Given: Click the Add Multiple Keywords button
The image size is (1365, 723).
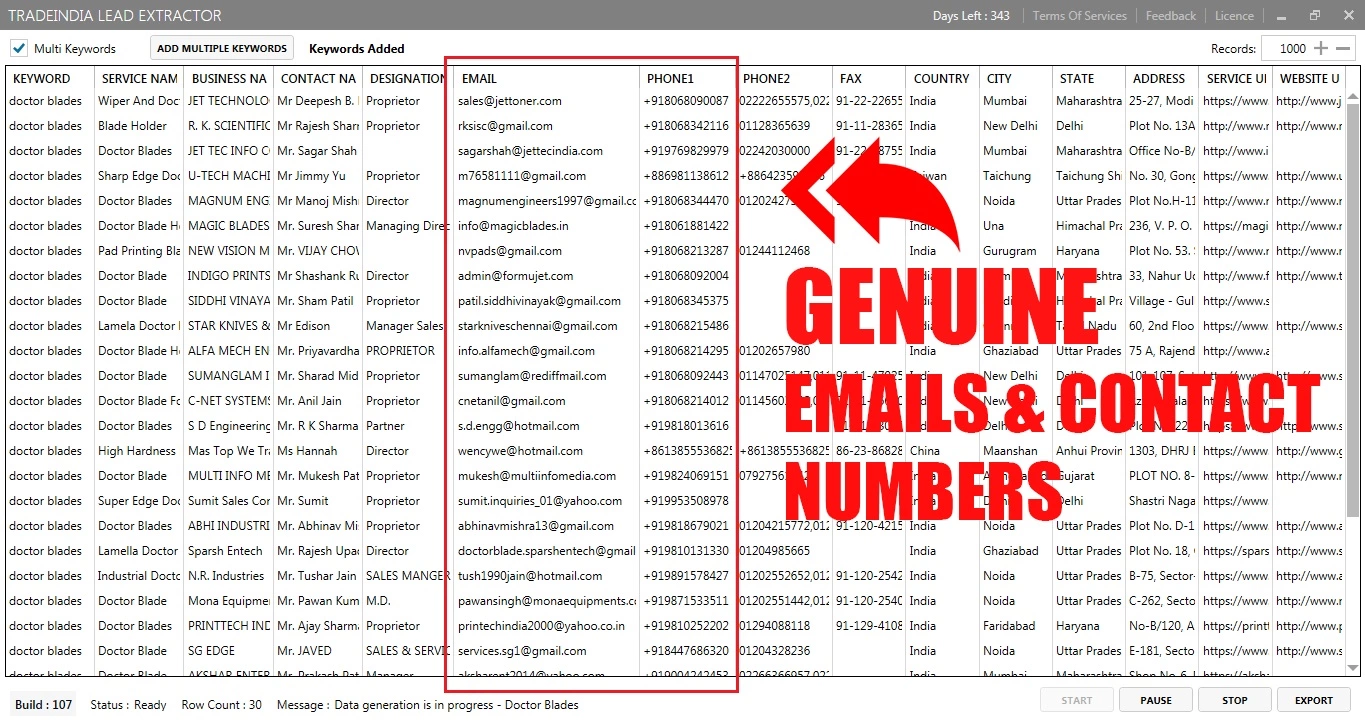Looking at the screenshot, I should 222,48.
